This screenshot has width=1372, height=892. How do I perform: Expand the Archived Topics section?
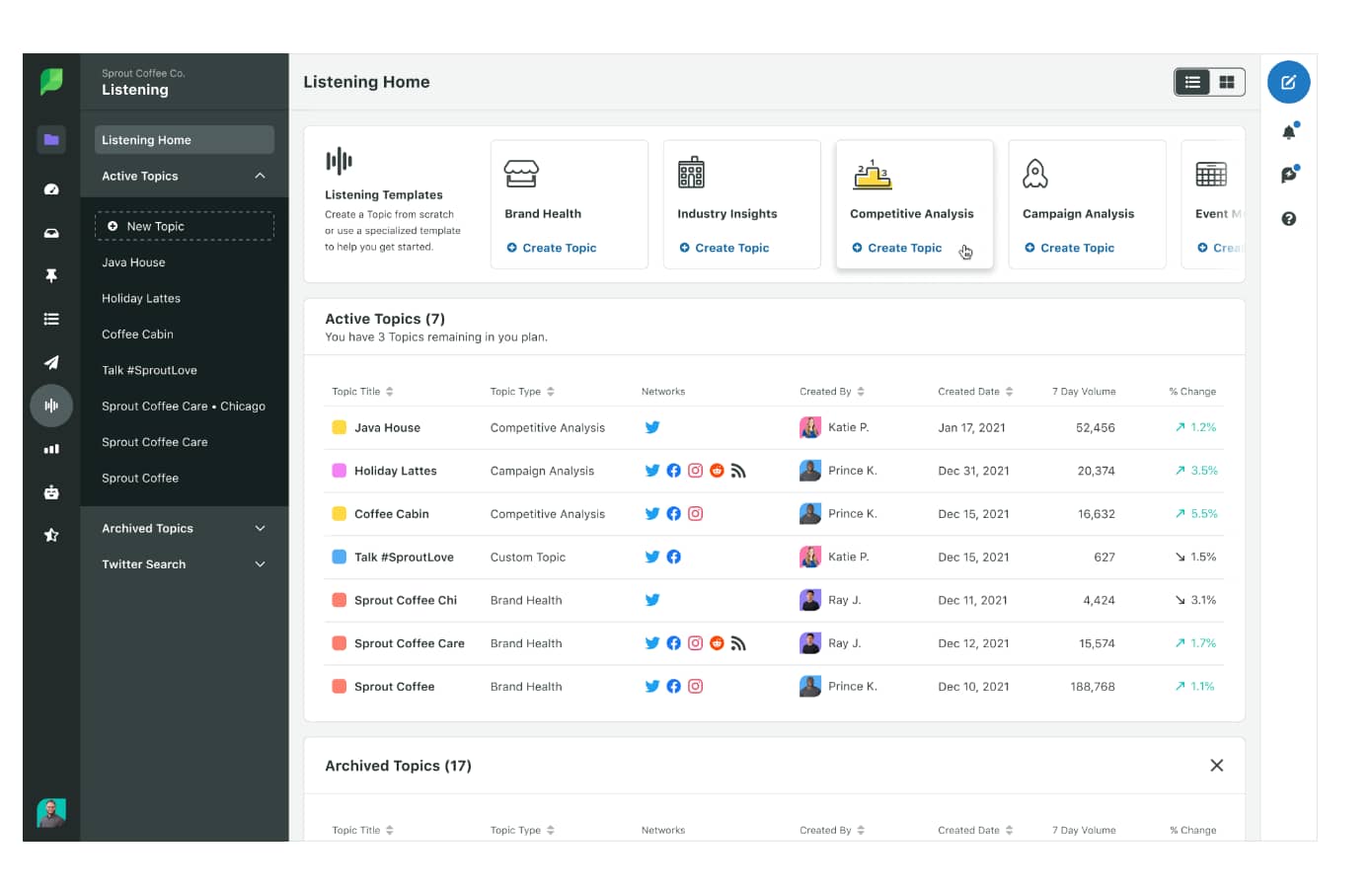tap(260, 528)
